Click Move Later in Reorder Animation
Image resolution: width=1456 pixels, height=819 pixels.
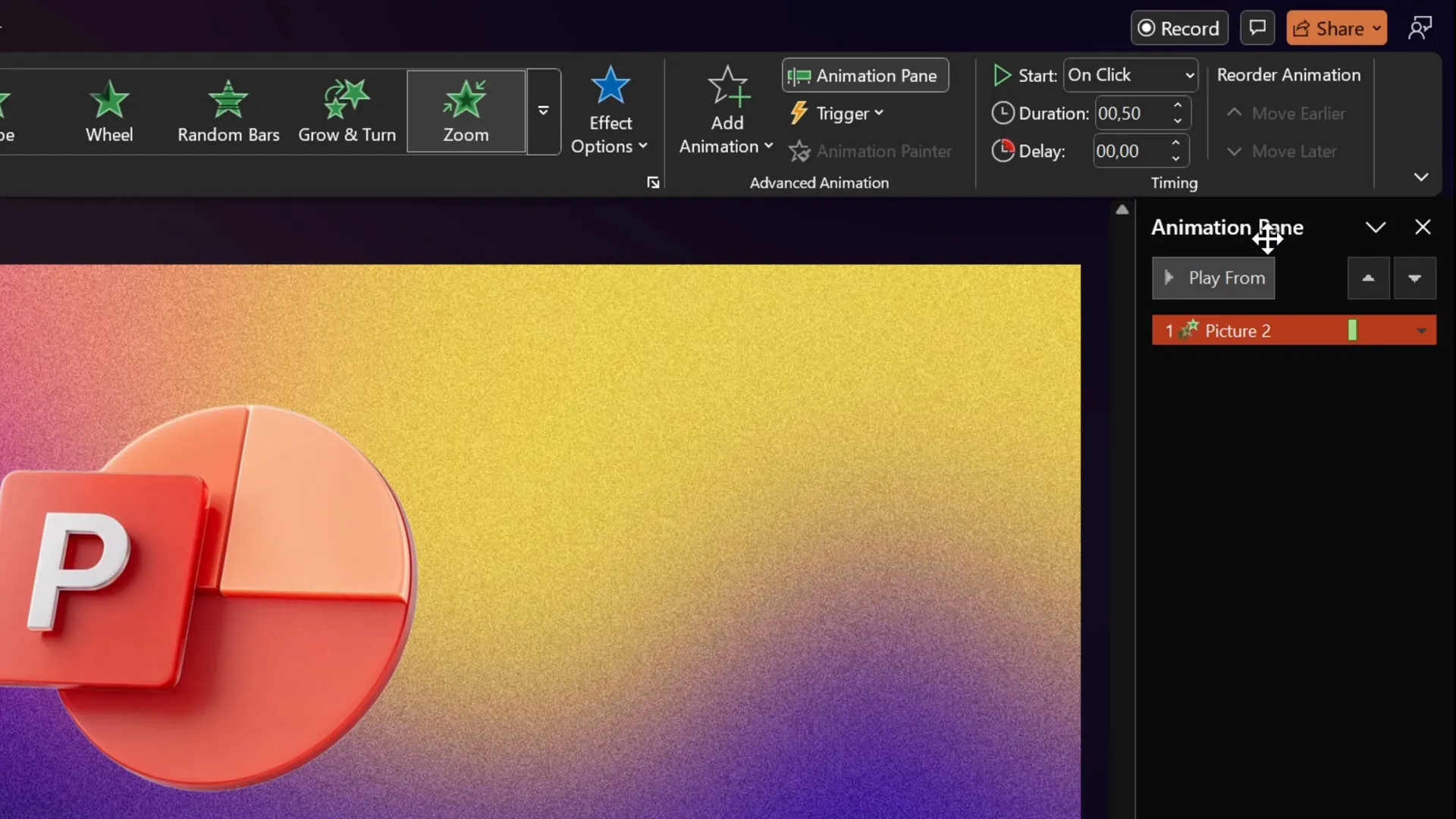pos(1282,152)
